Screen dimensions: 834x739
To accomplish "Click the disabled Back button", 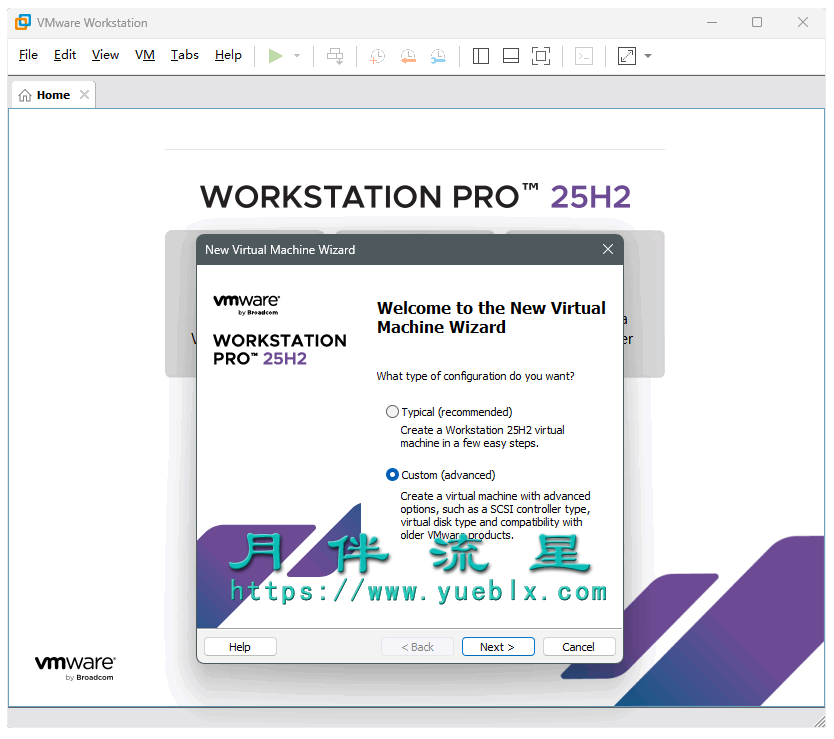I will (418, 647).
